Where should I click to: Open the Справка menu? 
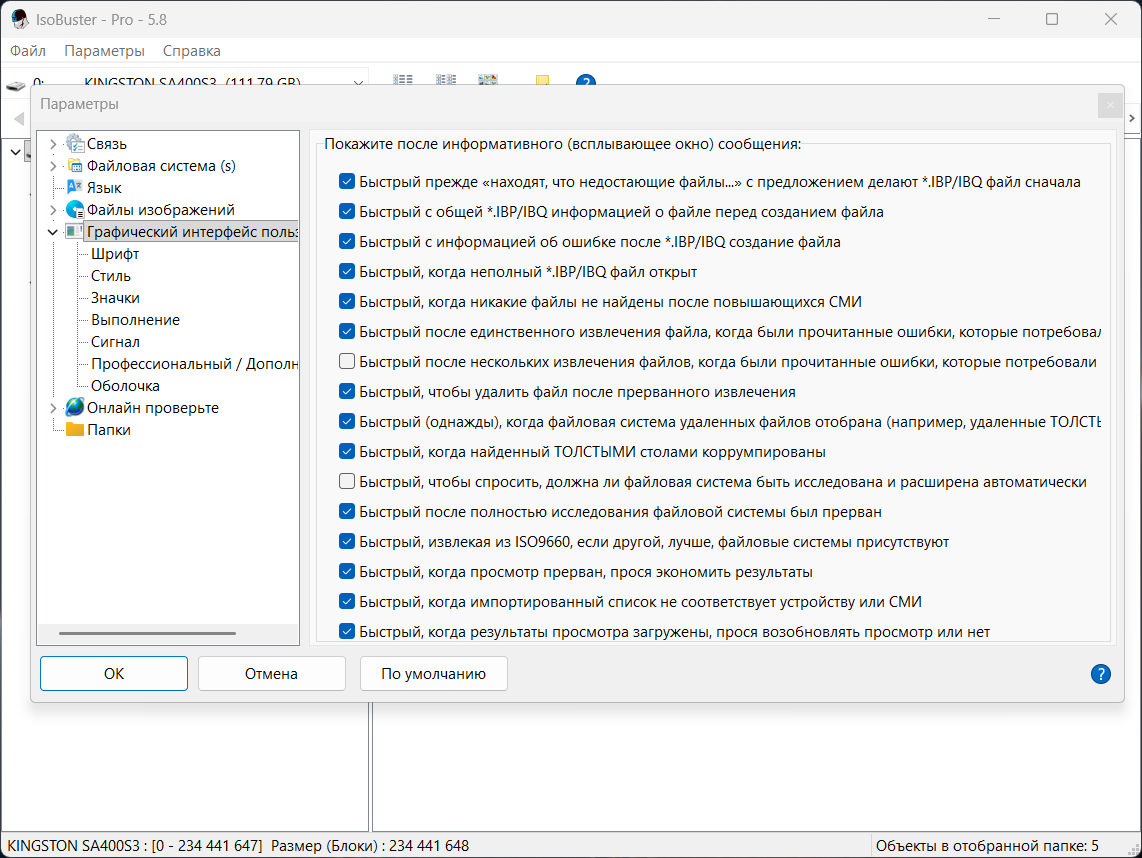click(x=192, y=51)
